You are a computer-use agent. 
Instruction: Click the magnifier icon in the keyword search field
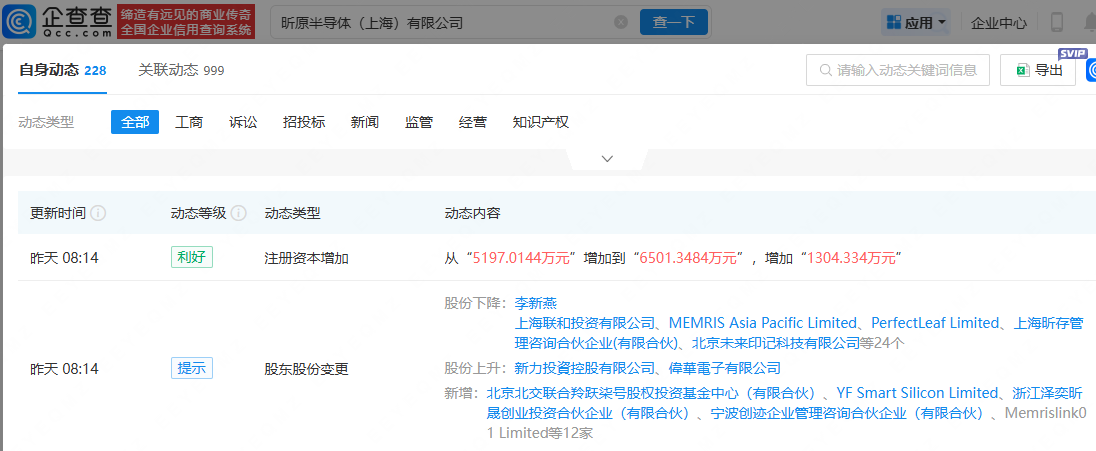[825, 70]
